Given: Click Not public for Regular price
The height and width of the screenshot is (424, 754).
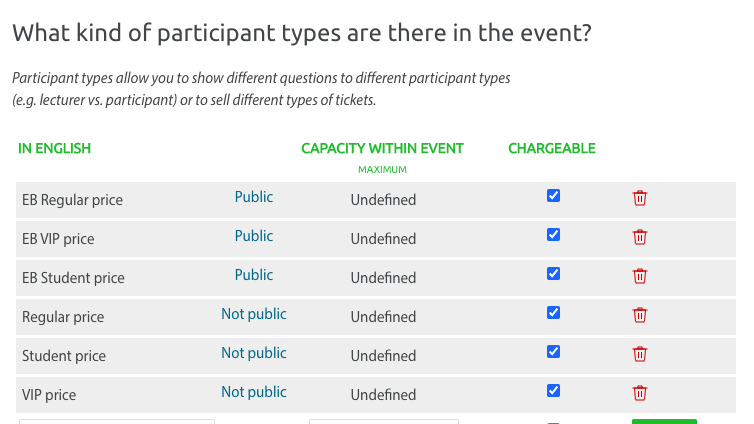Looking at the screenshot, I should [x=254, y=314].
